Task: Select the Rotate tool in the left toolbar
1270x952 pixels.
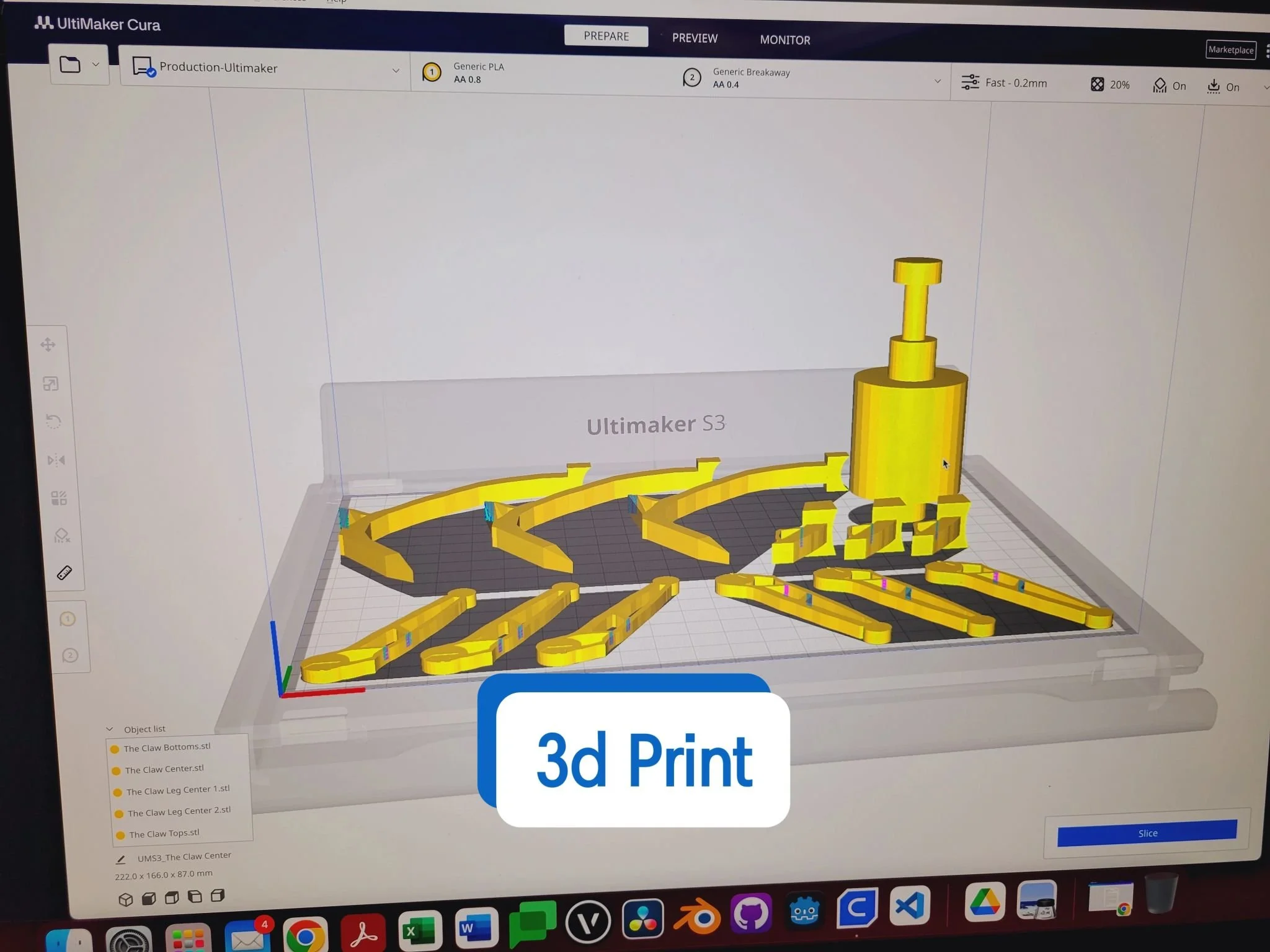Action: point(53,422)
